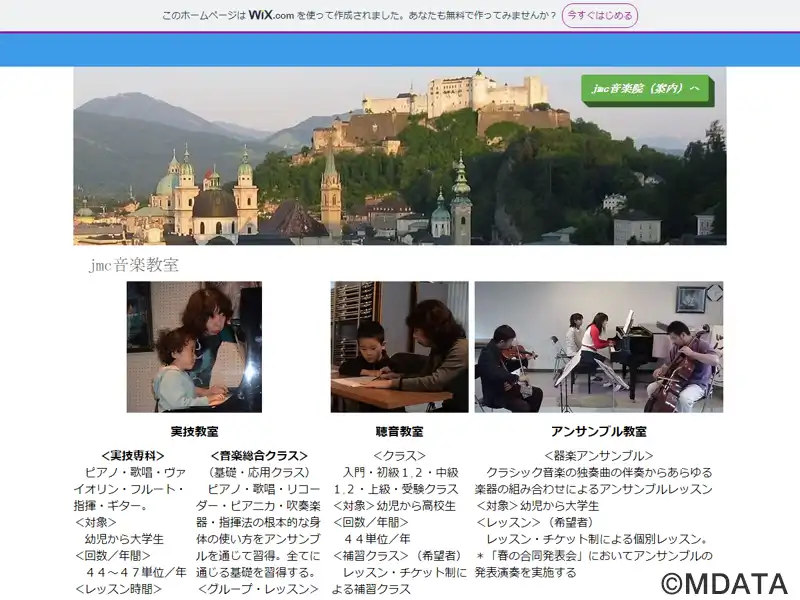The width and height of the screenshot is (800, 600).
Task: Select the <クラス> subheading under 聴音教室
Action: (x=399, y=456)
